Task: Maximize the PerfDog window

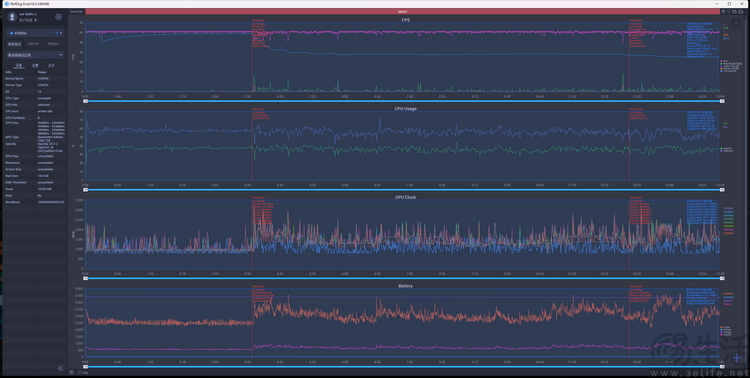Action: tap(729, 3)
